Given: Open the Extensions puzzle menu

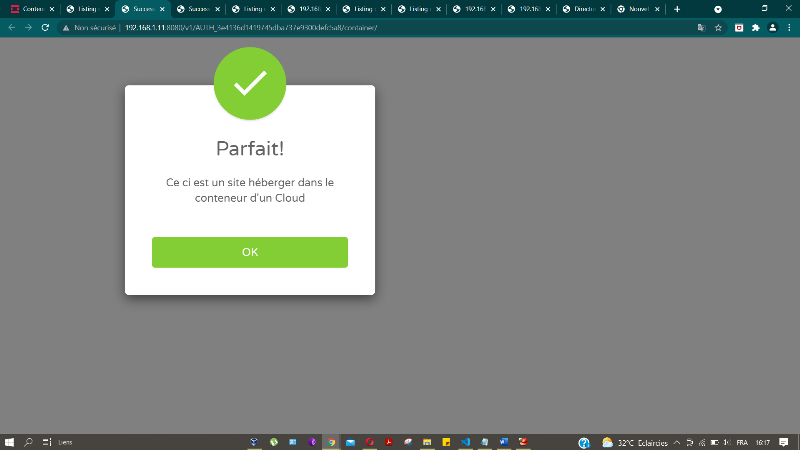Looking at the screenshot, I should pos(756,28).
